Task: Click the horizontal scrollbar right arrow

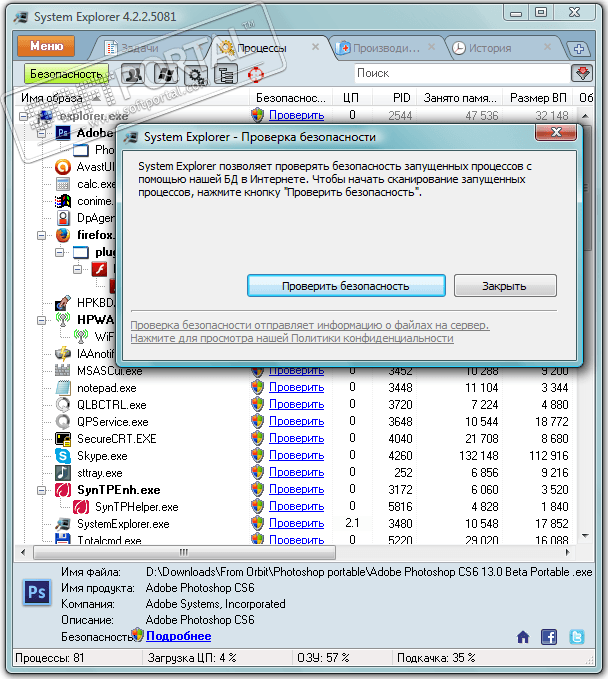Action: click(x=567, y=552)
